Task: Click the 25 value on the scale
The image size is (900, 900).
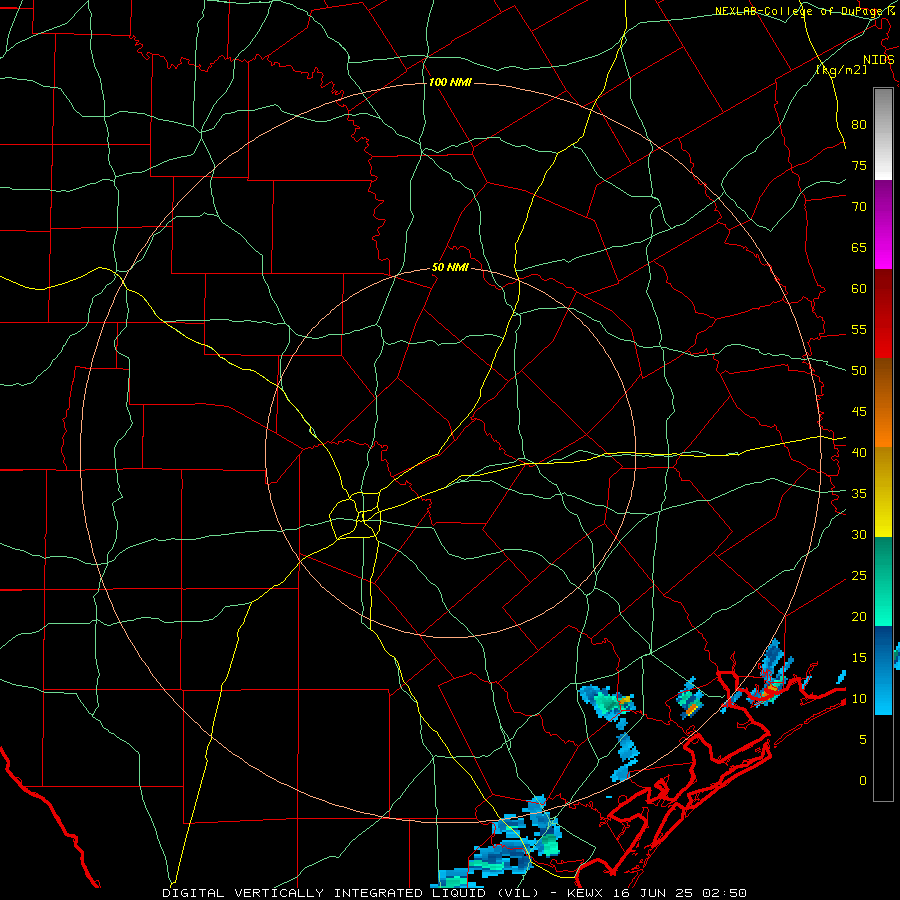Action: [859, 576]
